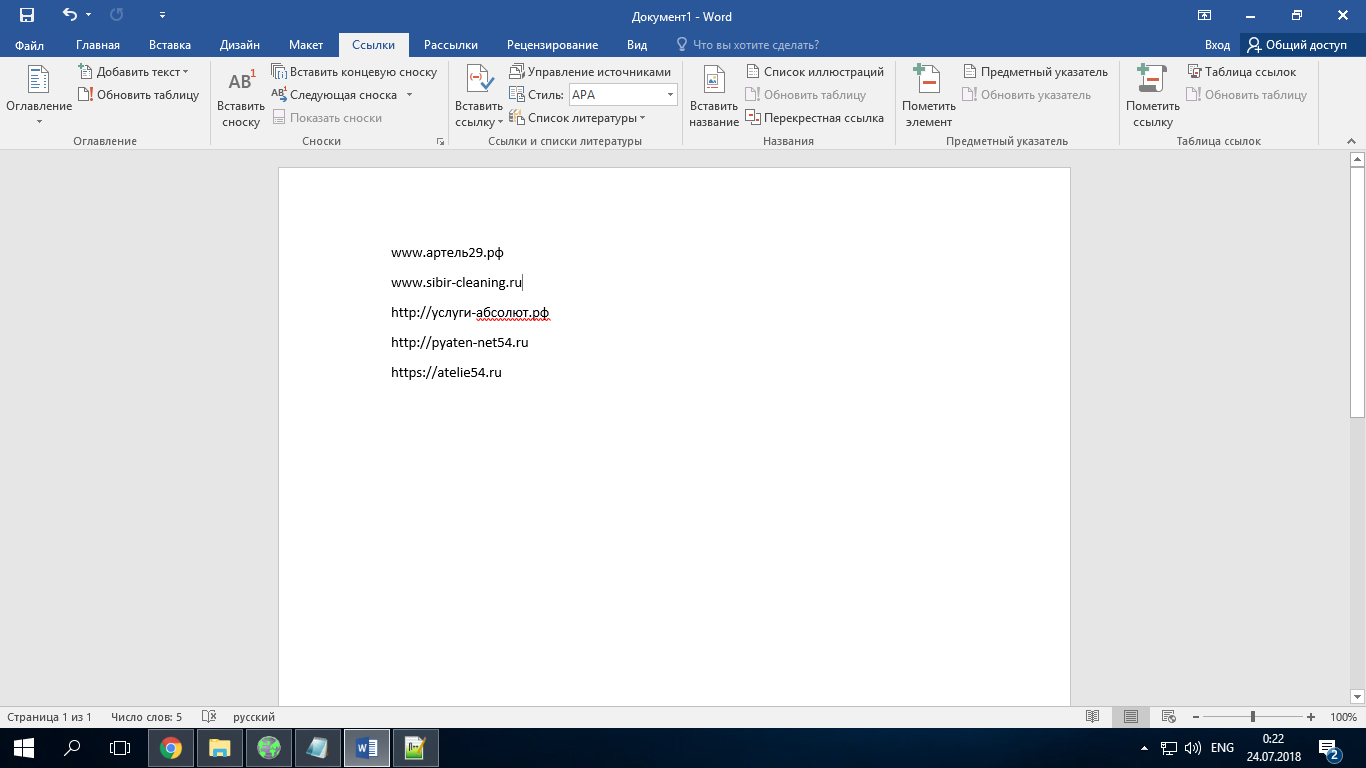Open File Explorer from the taskbar

click(x=220, y=748)
